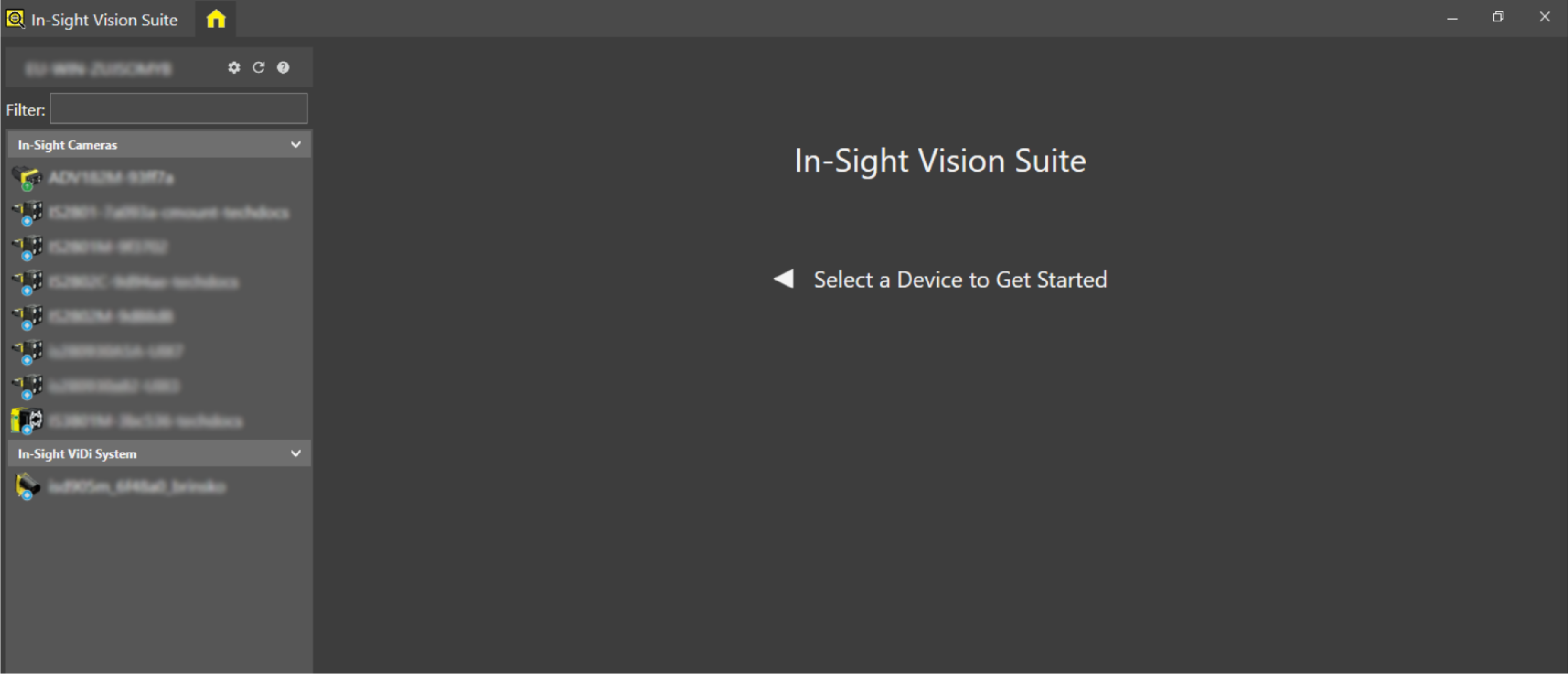The height and width of the screenshot is (674, 1568).
Task: Click the second camera icon in In-Sight Cameras
Action: point(27,213)
